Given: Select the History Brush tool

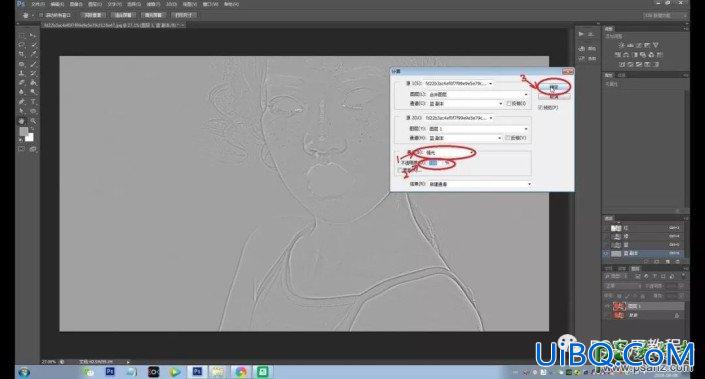Looking at the screenshot, I should pos(33,73).
